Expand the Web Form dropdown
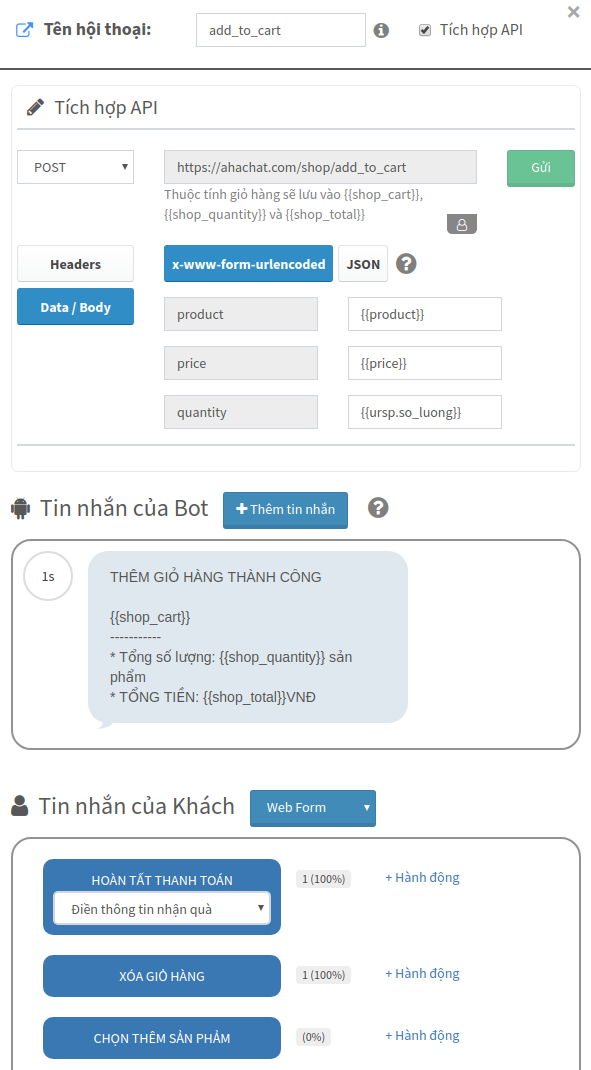The width and height of the screenshot is (591, 1070). tap(313, 808)
